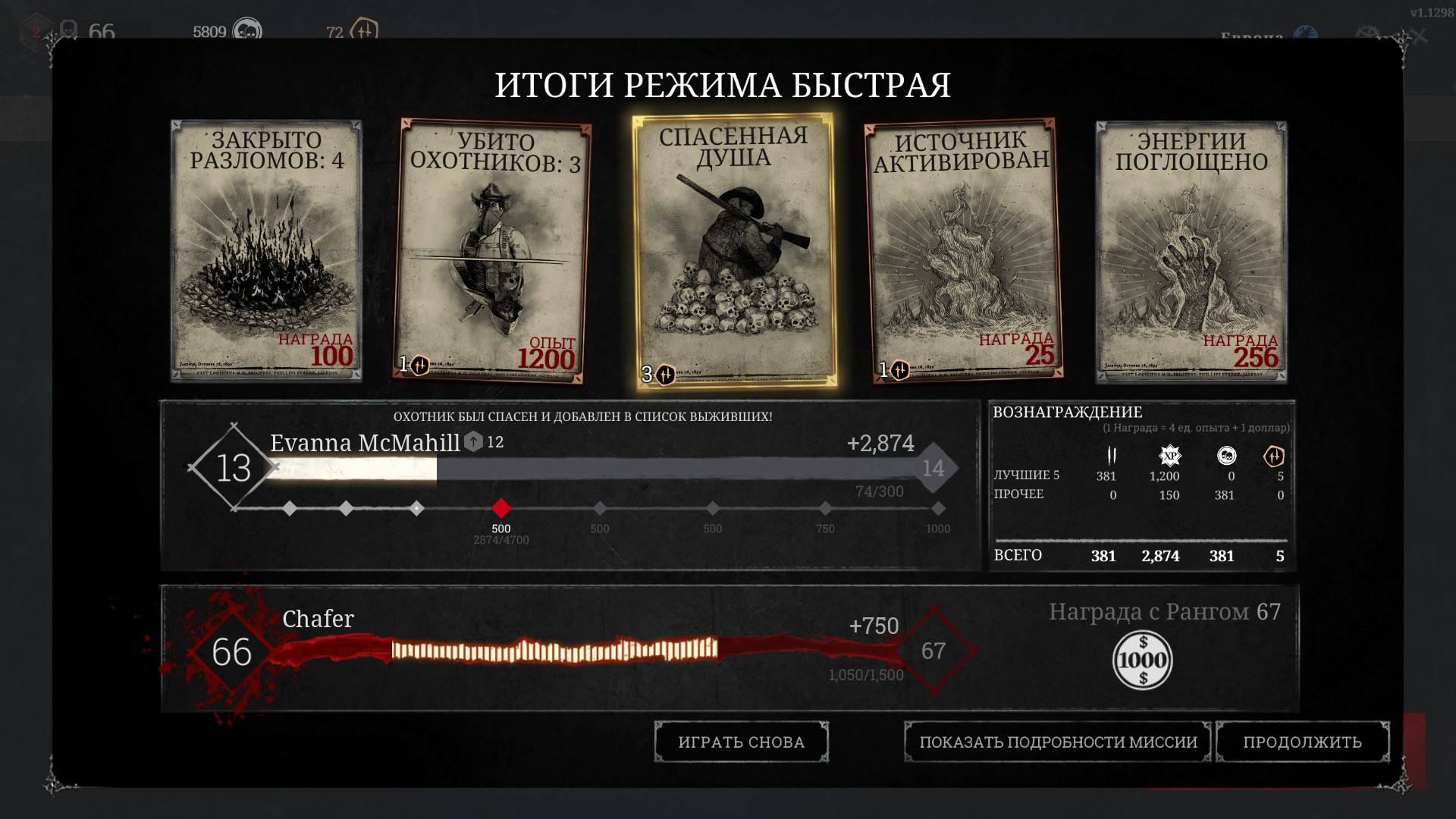Click the upgrade points icon in rewards column

click(1274, 456)
